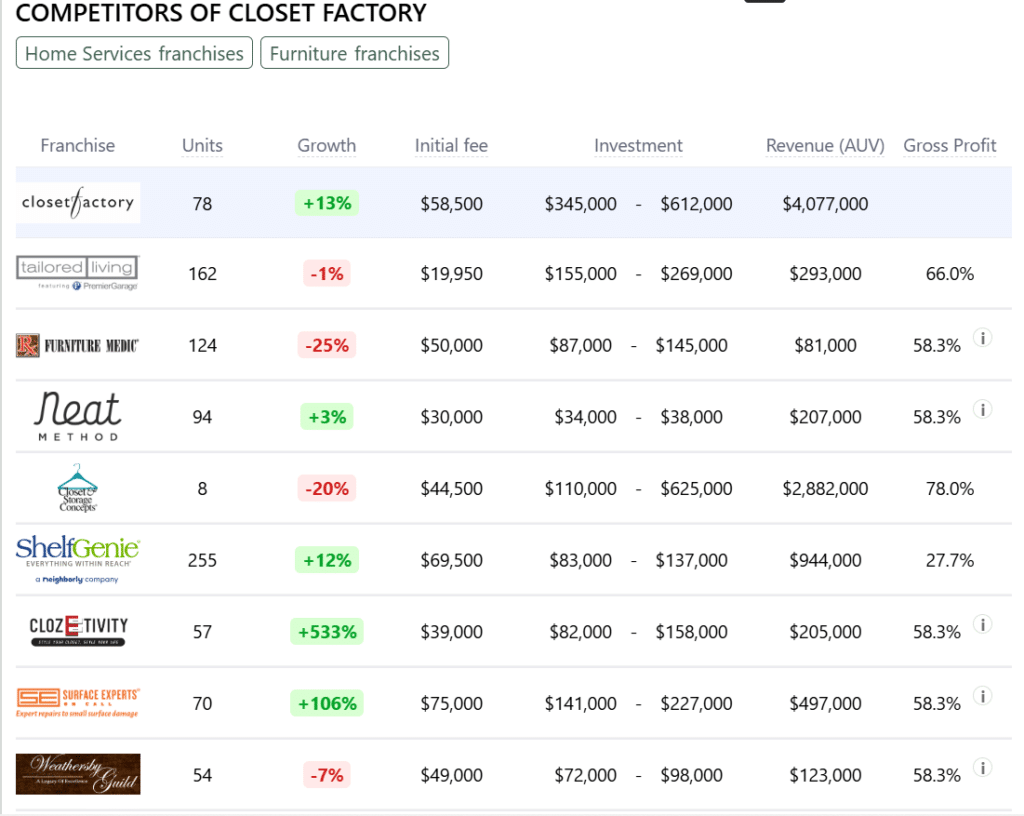Select the 27.7% gross profit value
The image size is (1024, 816).
pyautogui.click(x=950, y=560)
